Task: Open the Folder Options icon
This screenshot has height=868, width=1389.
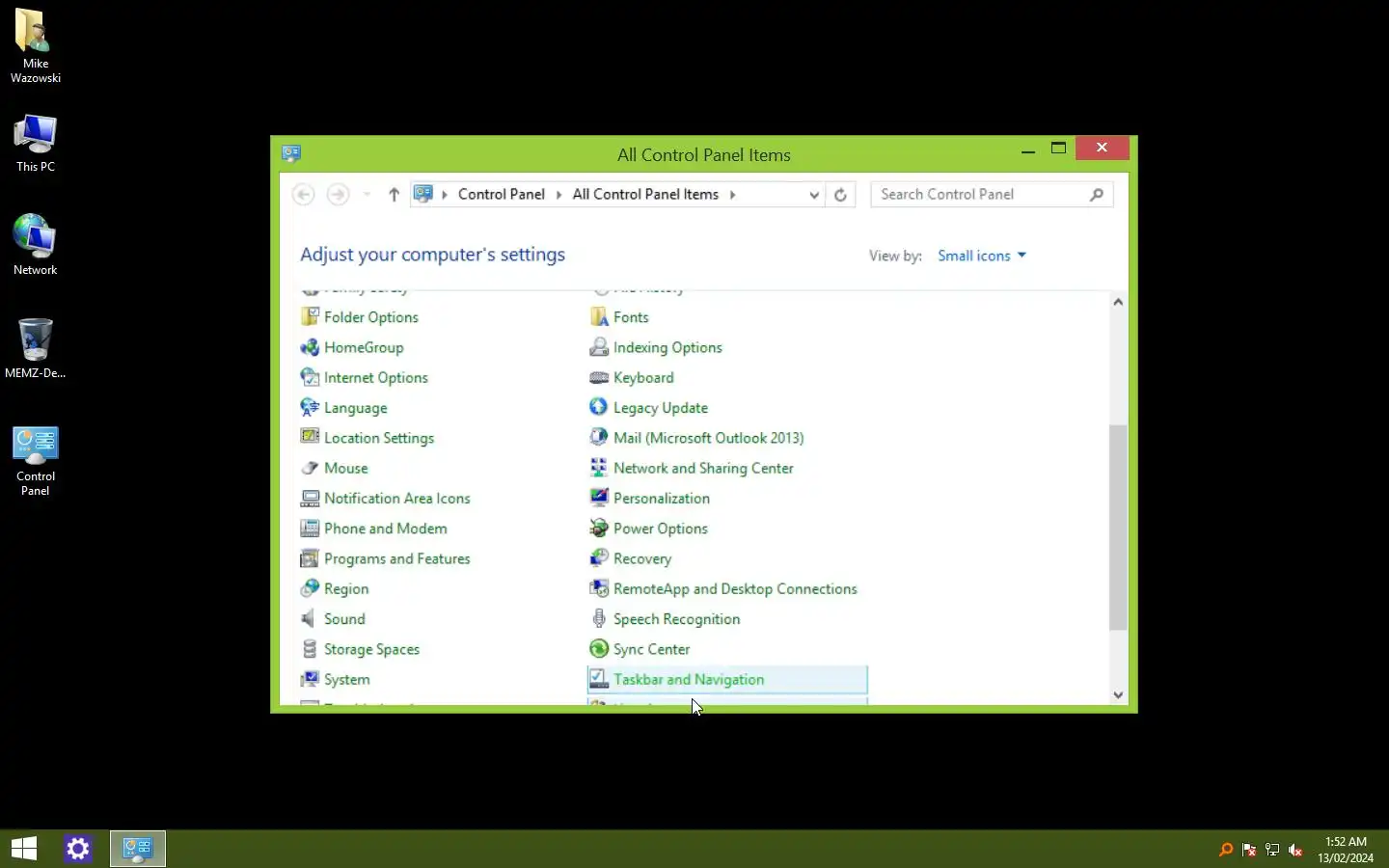Action: pyautogui.click(x=310, y=316)
